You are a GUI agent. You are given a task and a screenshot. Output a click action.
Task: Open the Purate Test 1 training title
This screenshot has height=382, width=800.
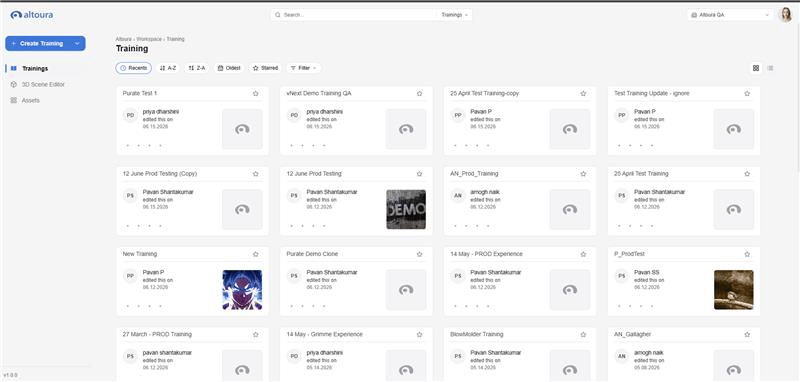pyautogui.click(x=140, y=94)
